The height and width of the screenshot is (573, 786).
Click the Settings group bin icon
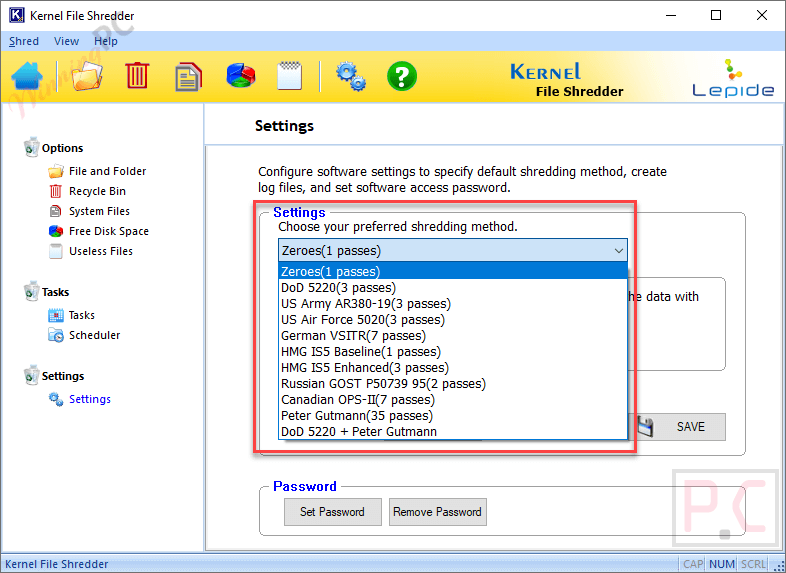click(31, 375)
